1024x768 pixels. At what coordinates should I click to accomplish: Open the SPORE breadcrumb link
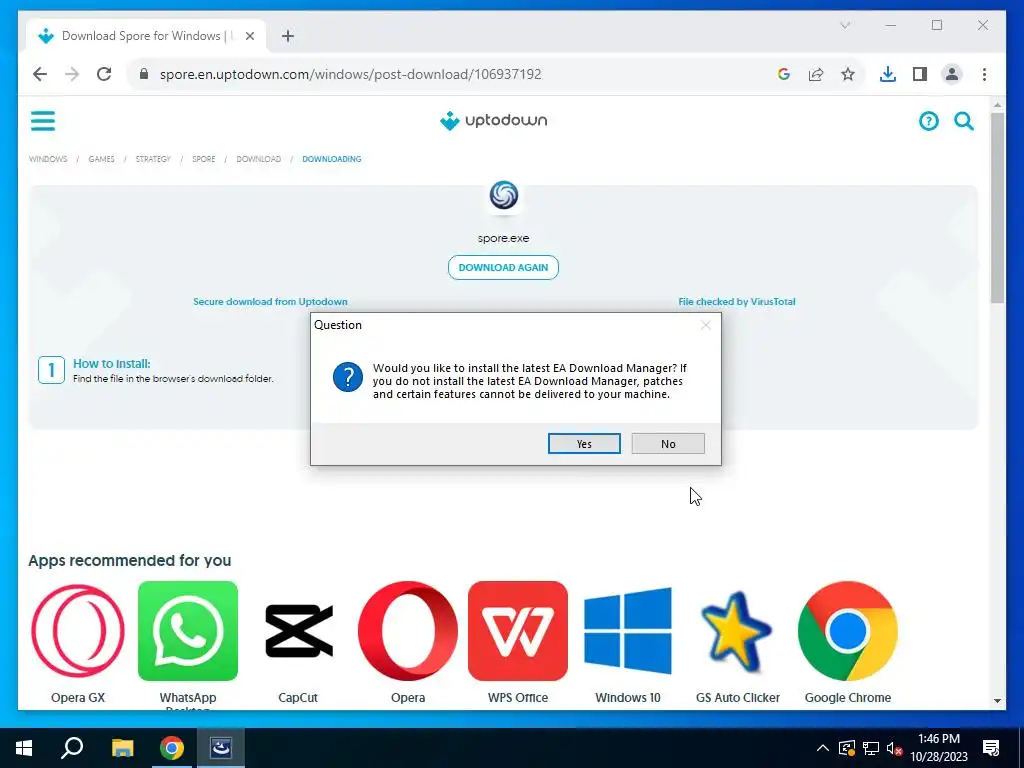point(203,159)
